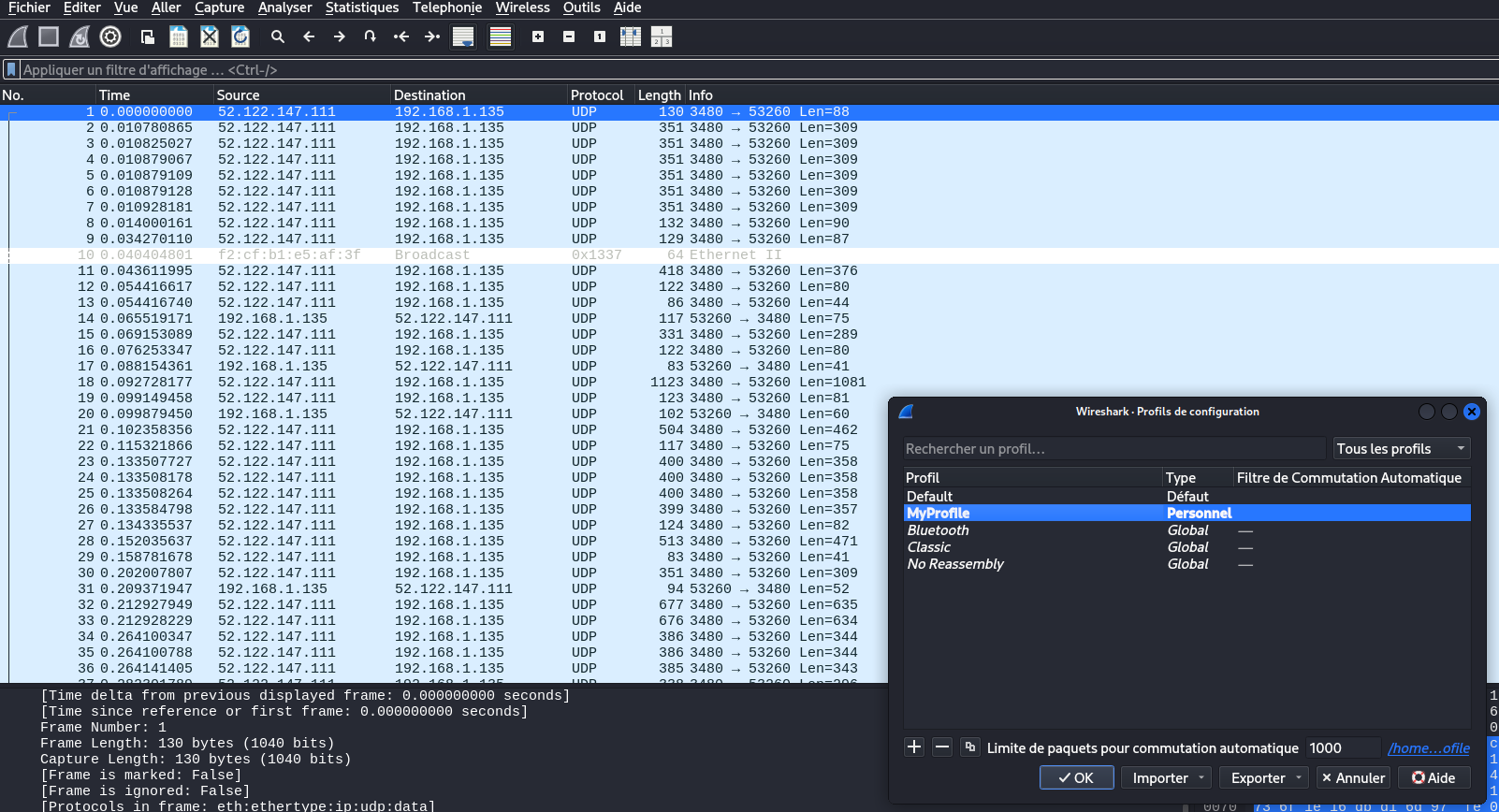Stop the running capture
This screenshot has width=1499, height=812.
click(49, 36)
